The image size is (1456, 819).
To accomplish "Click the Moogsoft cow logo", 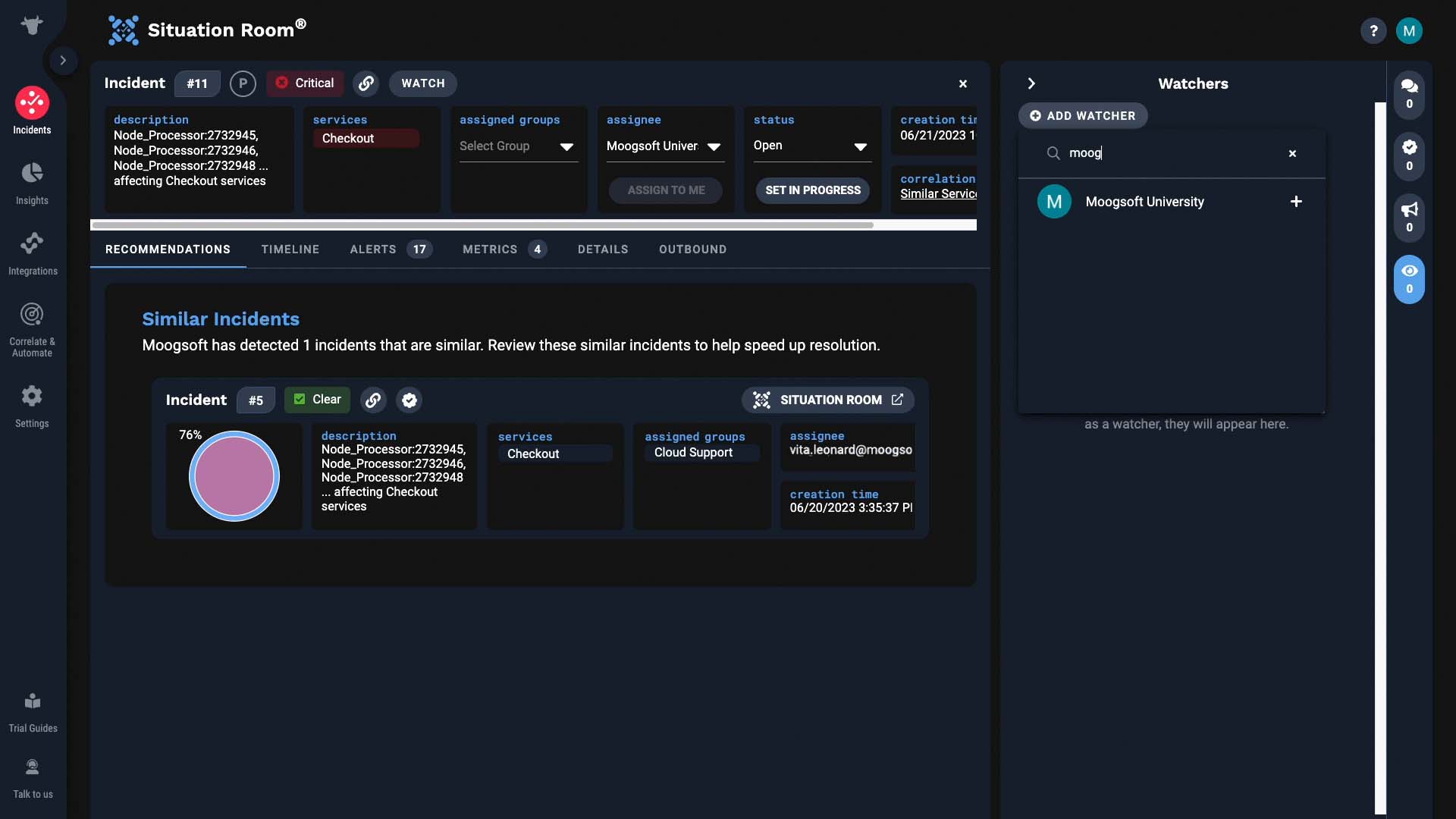I will pos(32,25).
